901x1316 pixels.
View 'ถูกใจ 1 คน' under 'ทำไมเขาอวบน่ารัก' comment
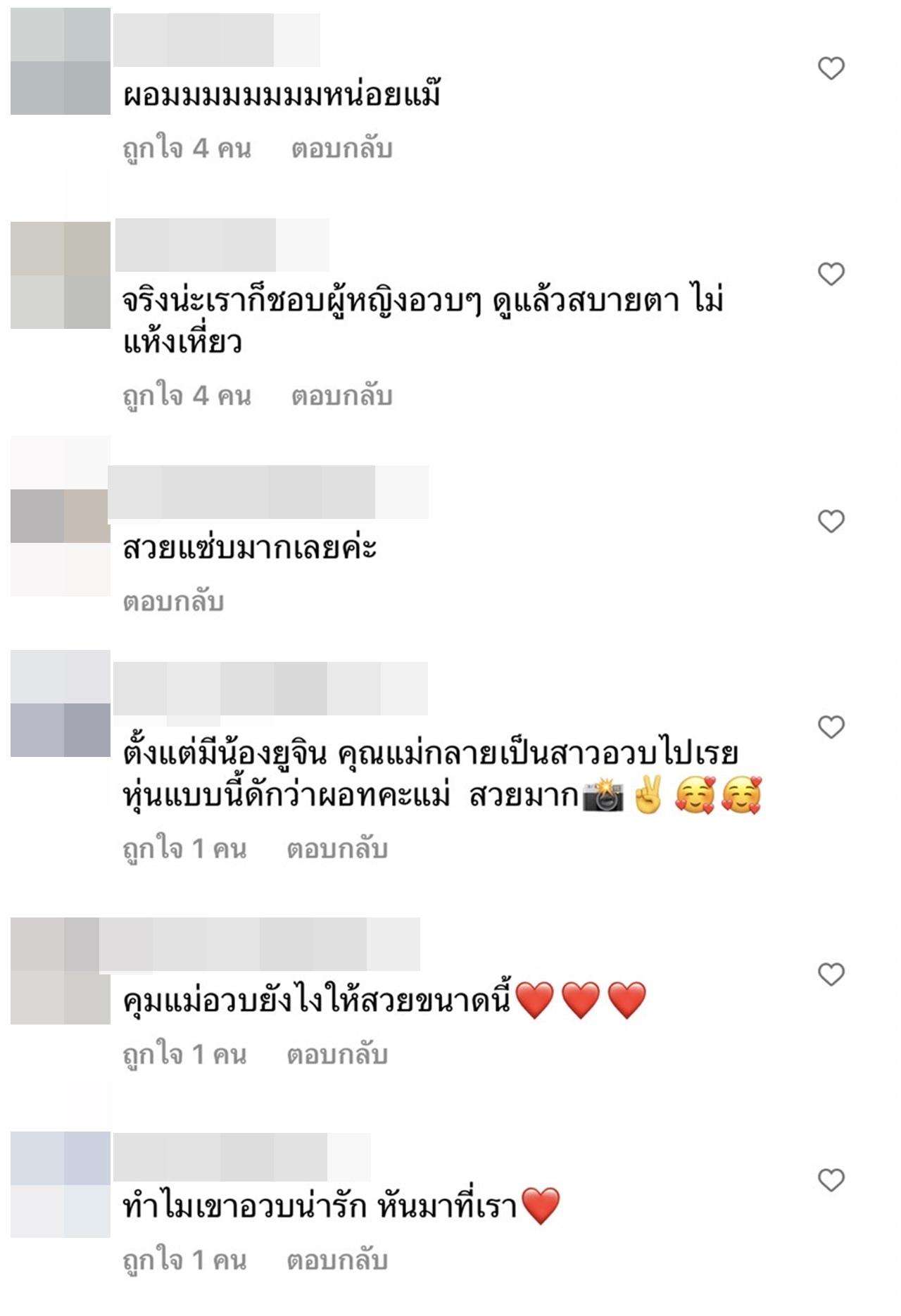184,1261
